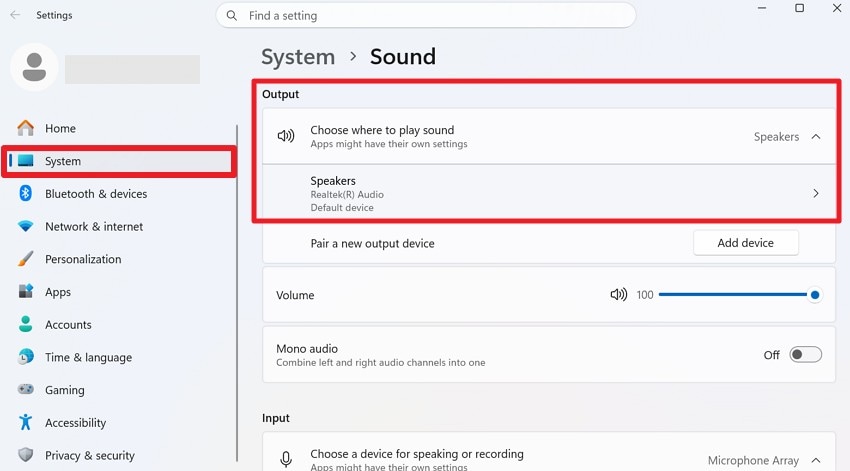Select the Speakers Realtek(R) Audio device row
The width and height of the screenshot is (850, 471).
click(549, 193)
